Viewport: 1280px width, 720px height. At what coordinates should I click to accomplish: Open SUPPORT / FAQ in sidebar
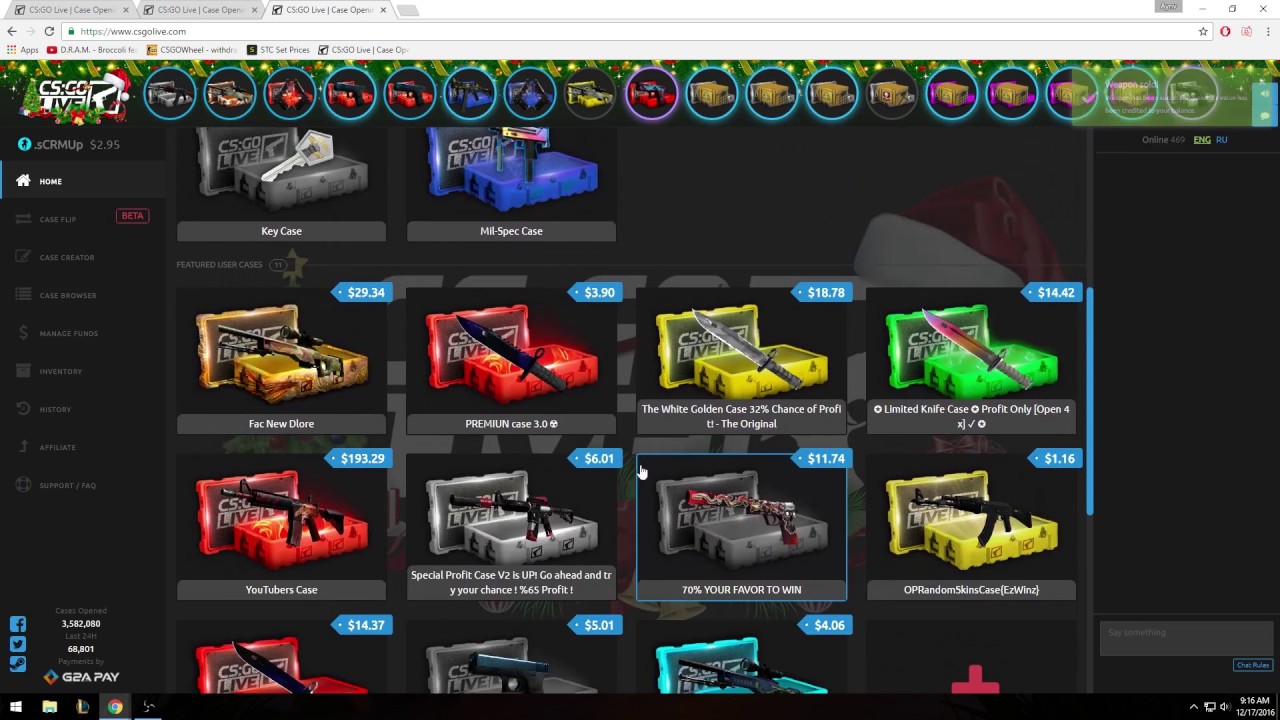coord(82,485)
